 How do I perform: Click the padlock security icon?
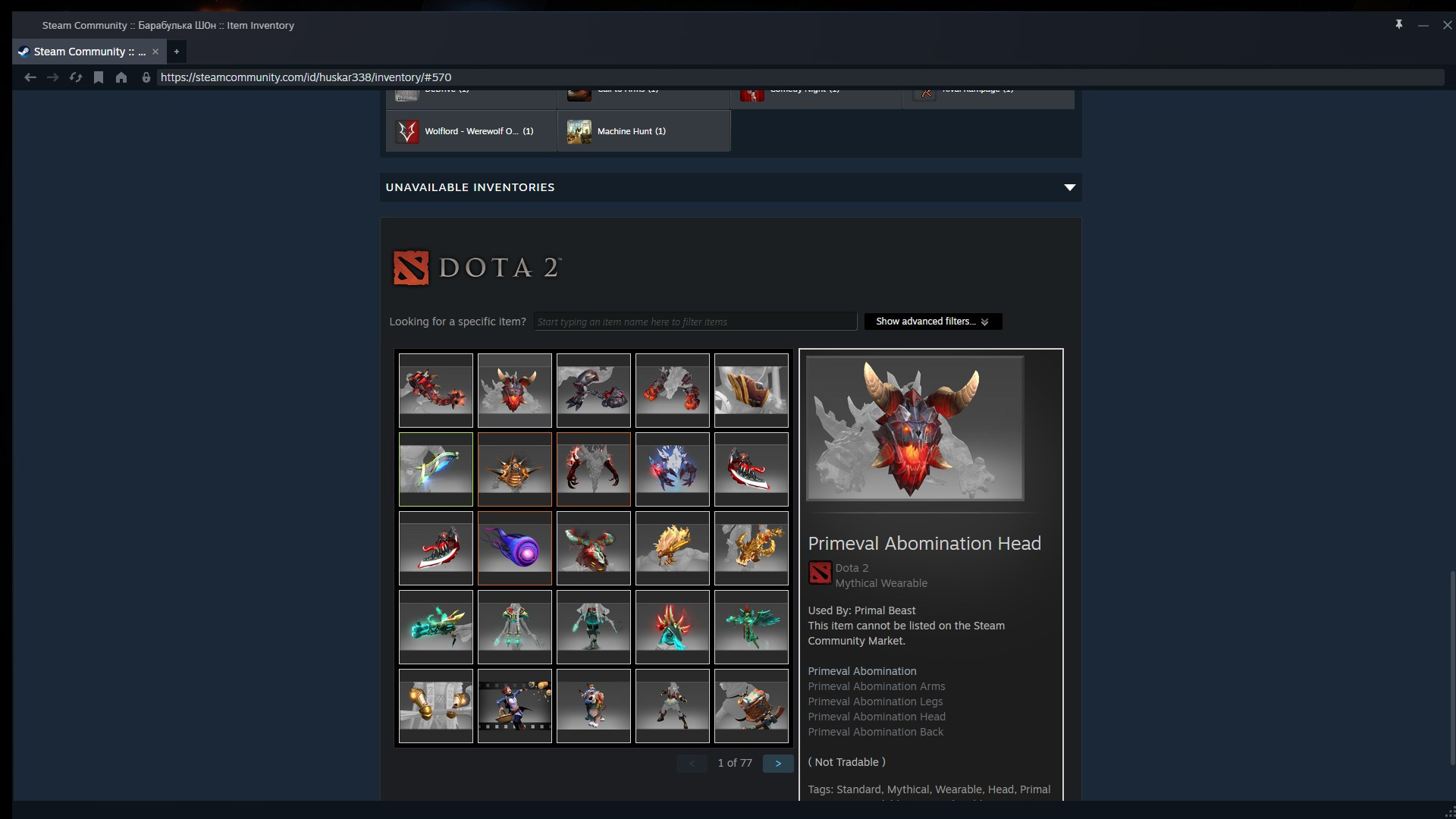tap(146, 77)
